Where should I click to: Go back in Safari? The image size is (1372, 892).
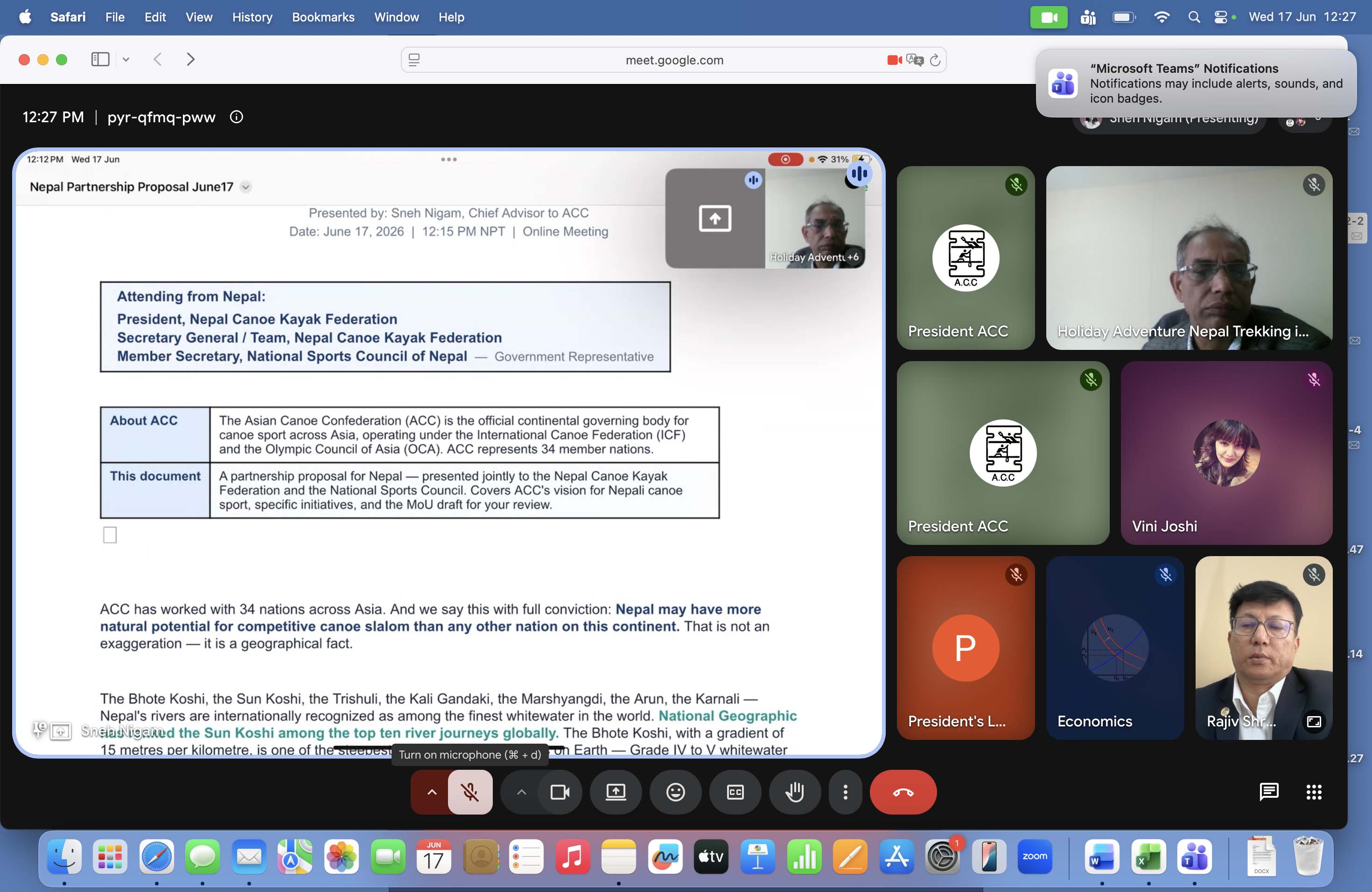pos(157,59)
